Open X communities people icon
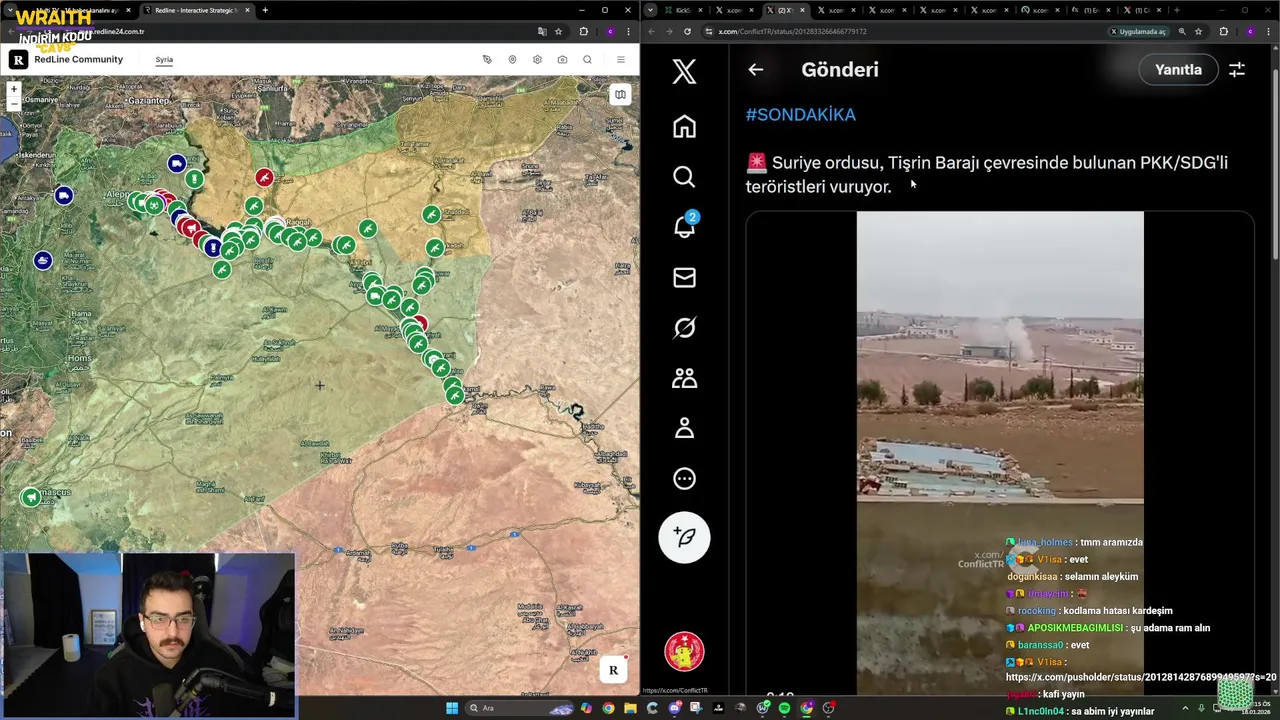Screen dimensions: 1280x720 coord(684,377)
